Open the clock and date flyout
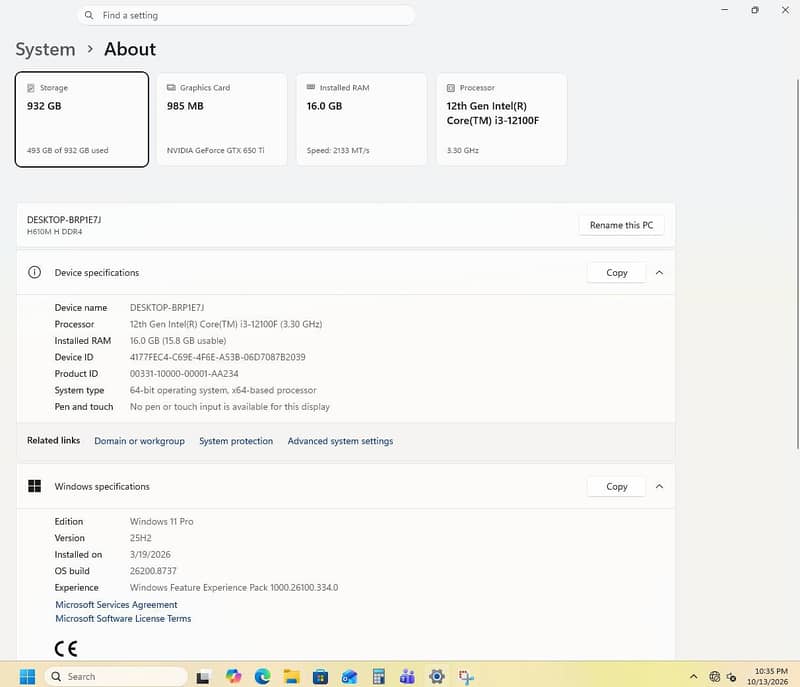 pyautogui.click(x=768, y=676)
